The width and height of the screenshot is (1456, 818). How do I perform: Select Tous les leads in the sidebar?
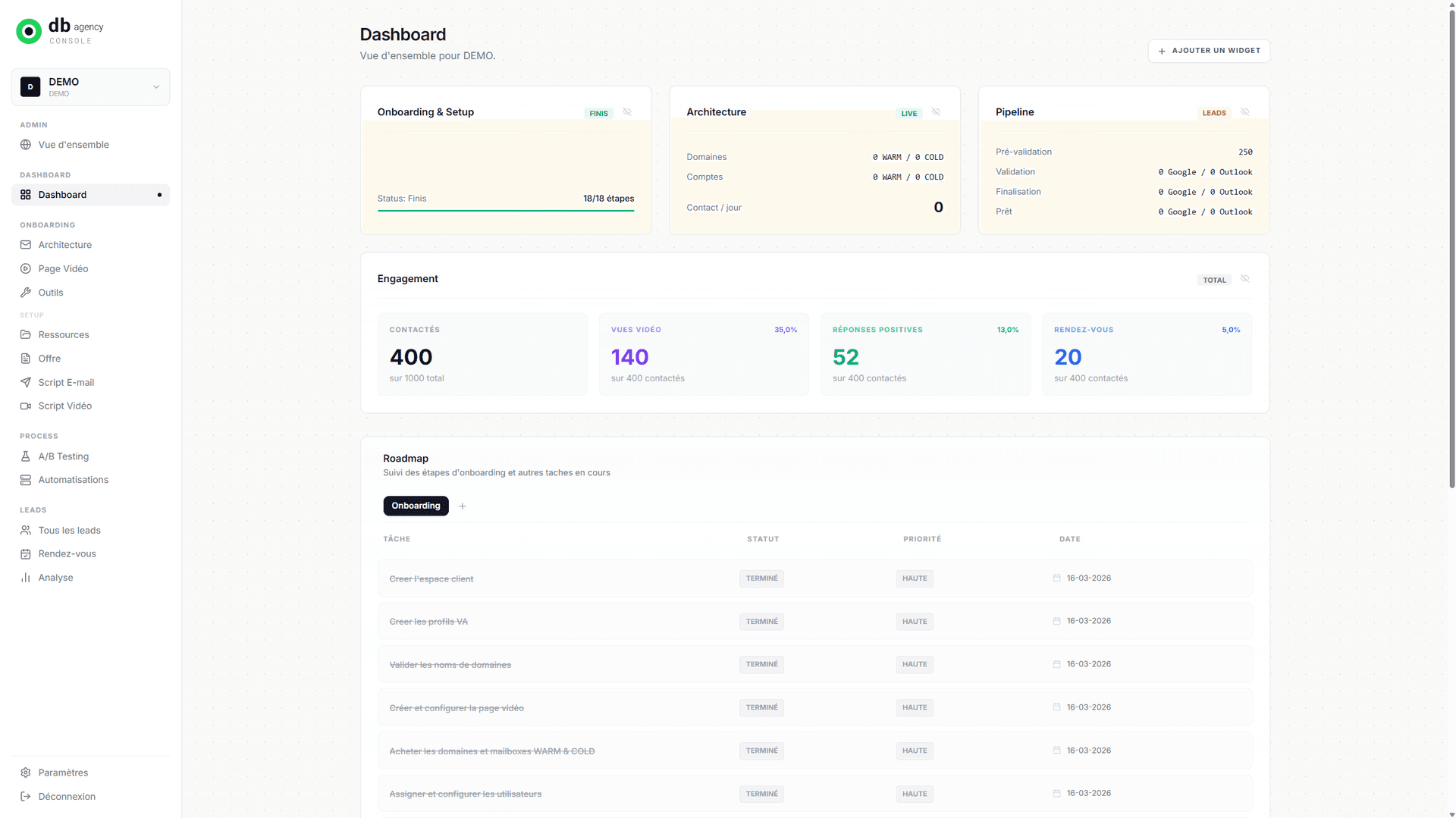27,530
